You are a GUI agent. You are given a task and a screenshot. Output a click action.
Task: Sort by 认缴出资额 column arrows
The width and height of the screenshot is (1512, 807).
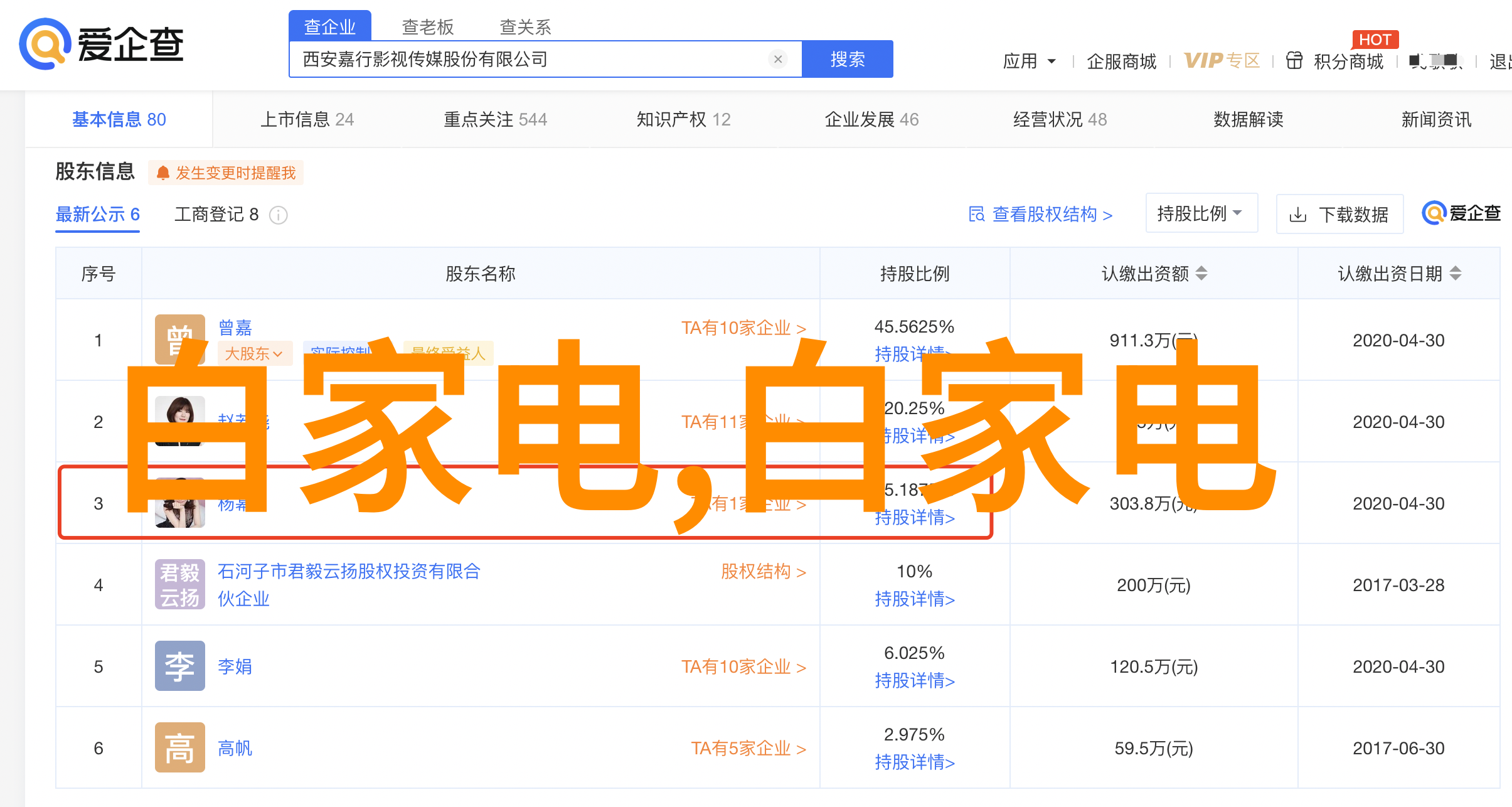[x=1201, y=274]
